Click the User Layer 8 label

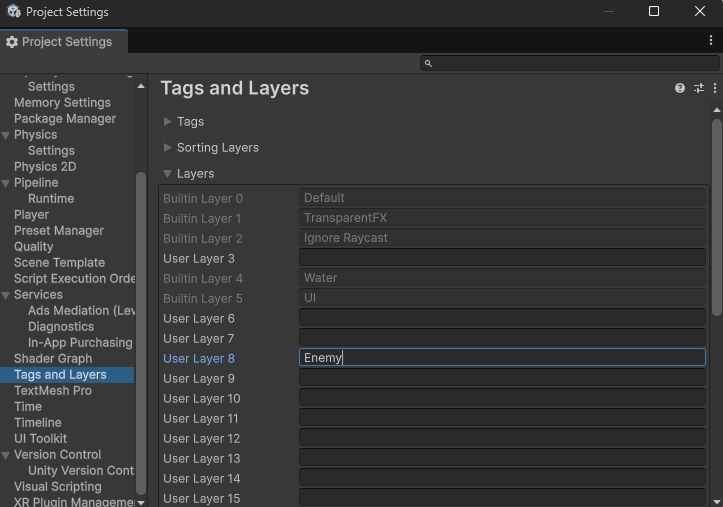pos(199,359)
